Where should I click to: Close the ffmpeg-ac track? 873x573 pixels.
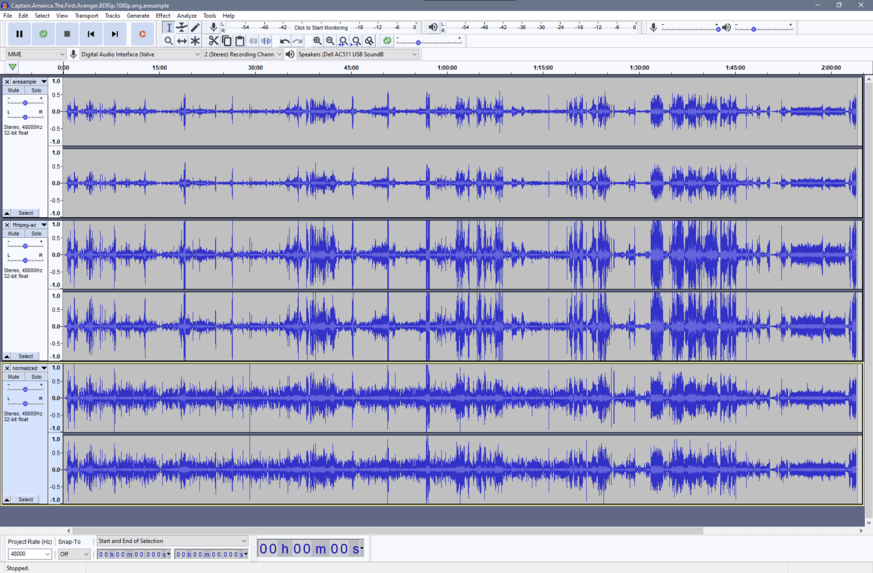pyautogui.click(x=7, y=225)
